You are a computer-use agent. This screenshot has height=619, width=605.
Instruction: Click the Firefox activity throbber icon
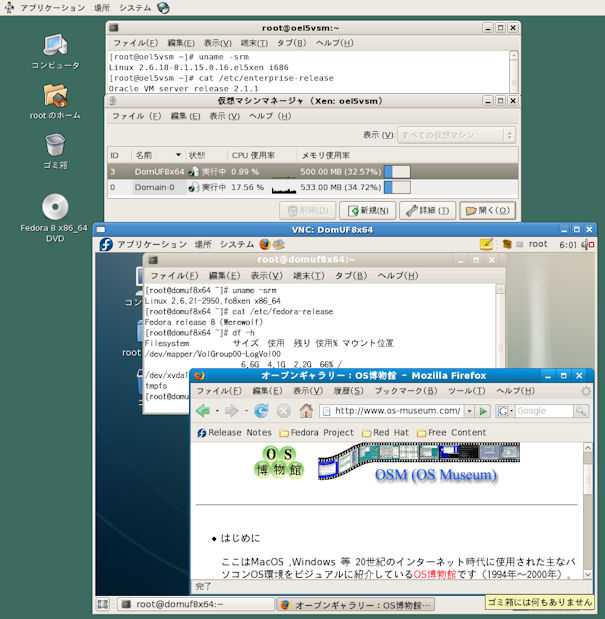pyautogui.click(x=586, y=391)
